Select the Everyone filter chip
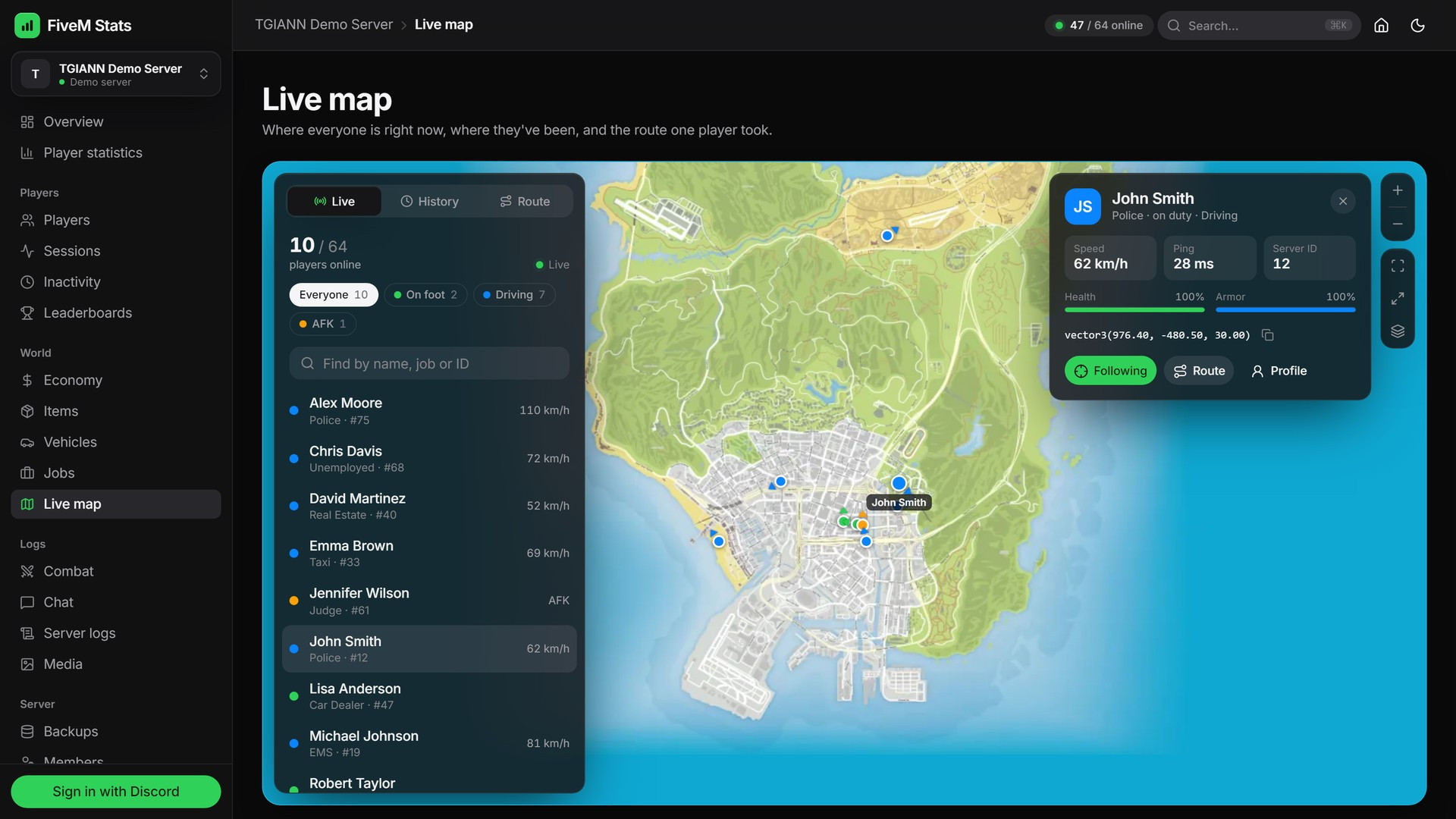This screenshot has width=1456, height=819. pyautogui.click(x=334, y=295)
